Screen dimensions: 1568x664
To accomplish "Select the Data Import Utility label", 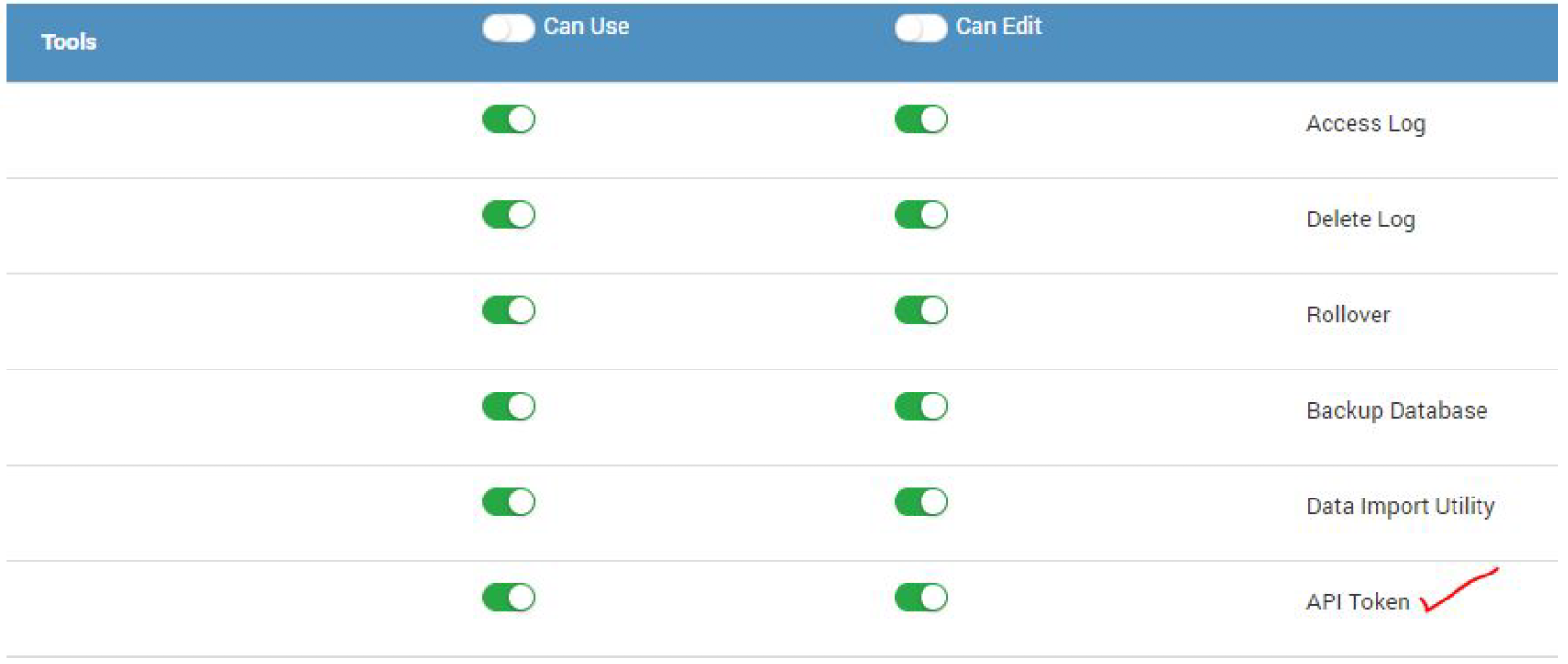I will coord(1400,507).
